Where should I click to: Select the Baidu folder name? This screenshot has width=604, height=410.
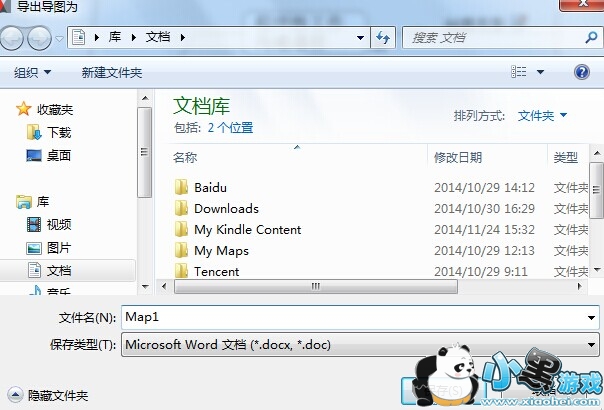coord(210,188)
